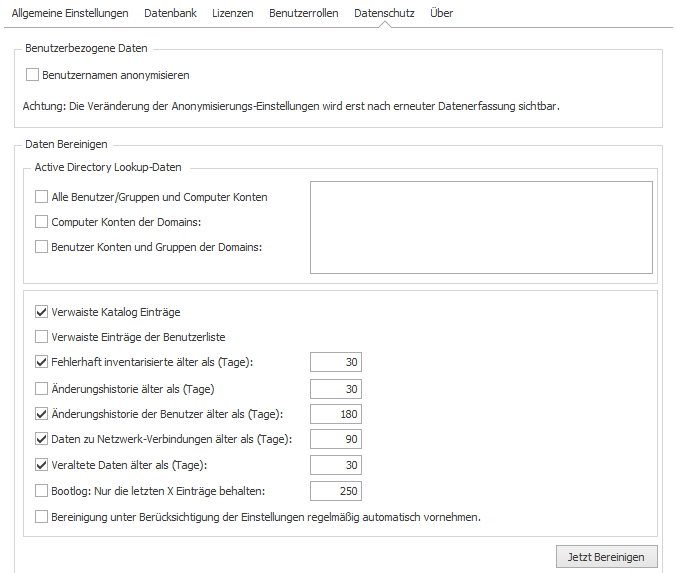676x573 pixels.
Task: Enable Benutzernamen anonymisieren checkbox
Action: tap(32, 75)
